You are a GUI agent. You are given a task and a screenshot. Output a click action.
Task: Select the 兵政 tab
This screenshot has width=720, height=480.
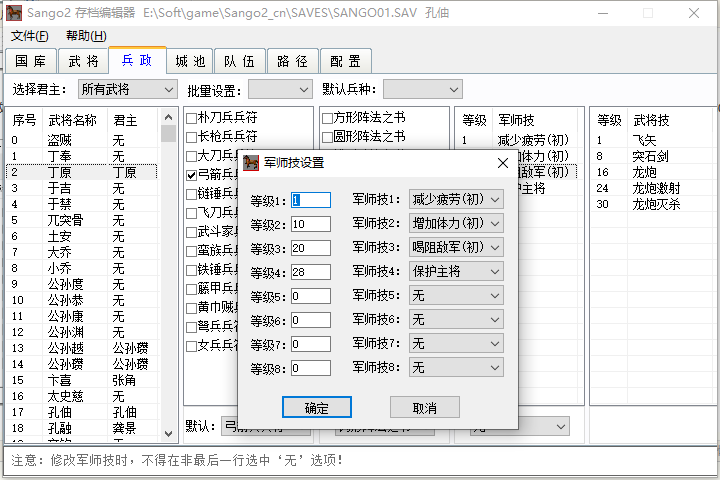tap(137, 60)
